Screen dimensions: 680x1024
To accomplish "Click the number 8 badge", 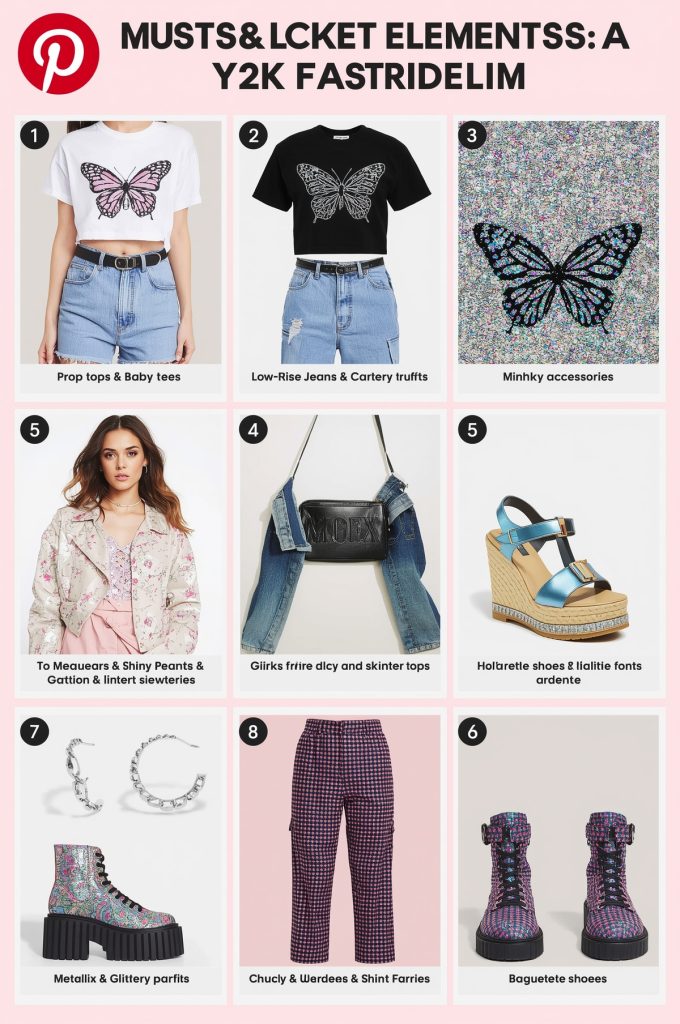I will coord(253,731).
